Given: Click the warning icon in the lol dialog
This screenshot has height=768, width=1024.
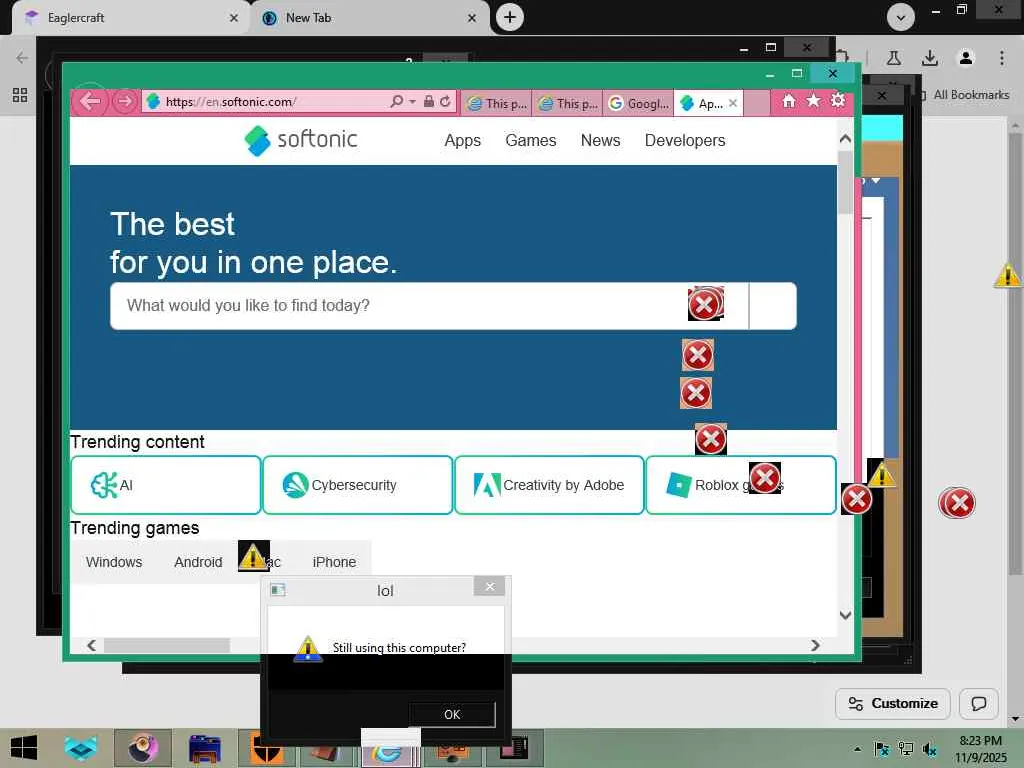Looking at the screenshot, I should tap(307, 648).
